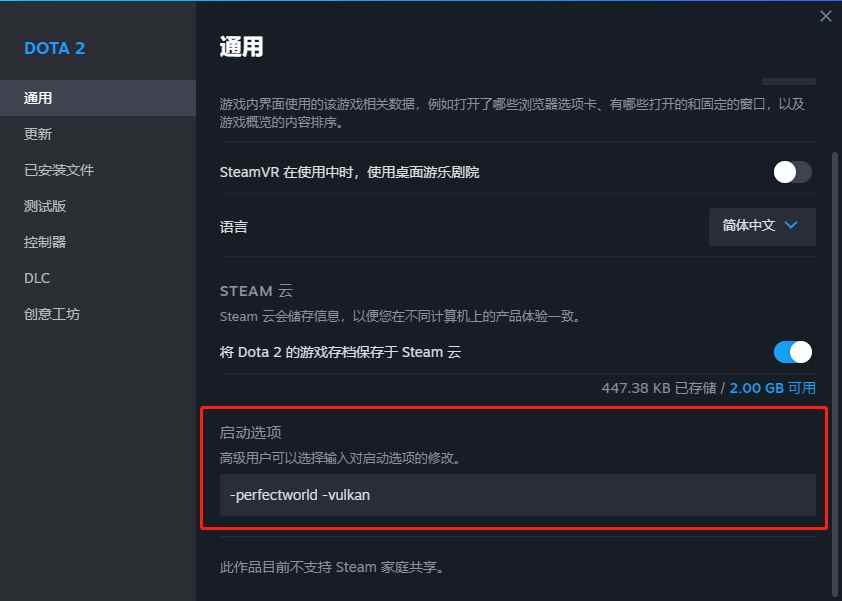Click the 启动选项 heading
Image resolution: width=842 pixels, height=601 pixels.
[x=250, y=432]
